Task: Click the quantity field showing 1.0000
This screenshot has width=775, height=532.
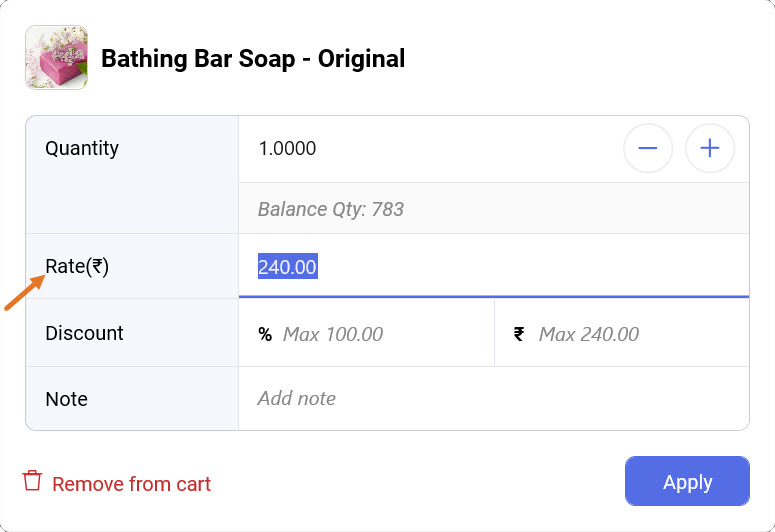Action: pyautogui.click(x=420, y=149)
